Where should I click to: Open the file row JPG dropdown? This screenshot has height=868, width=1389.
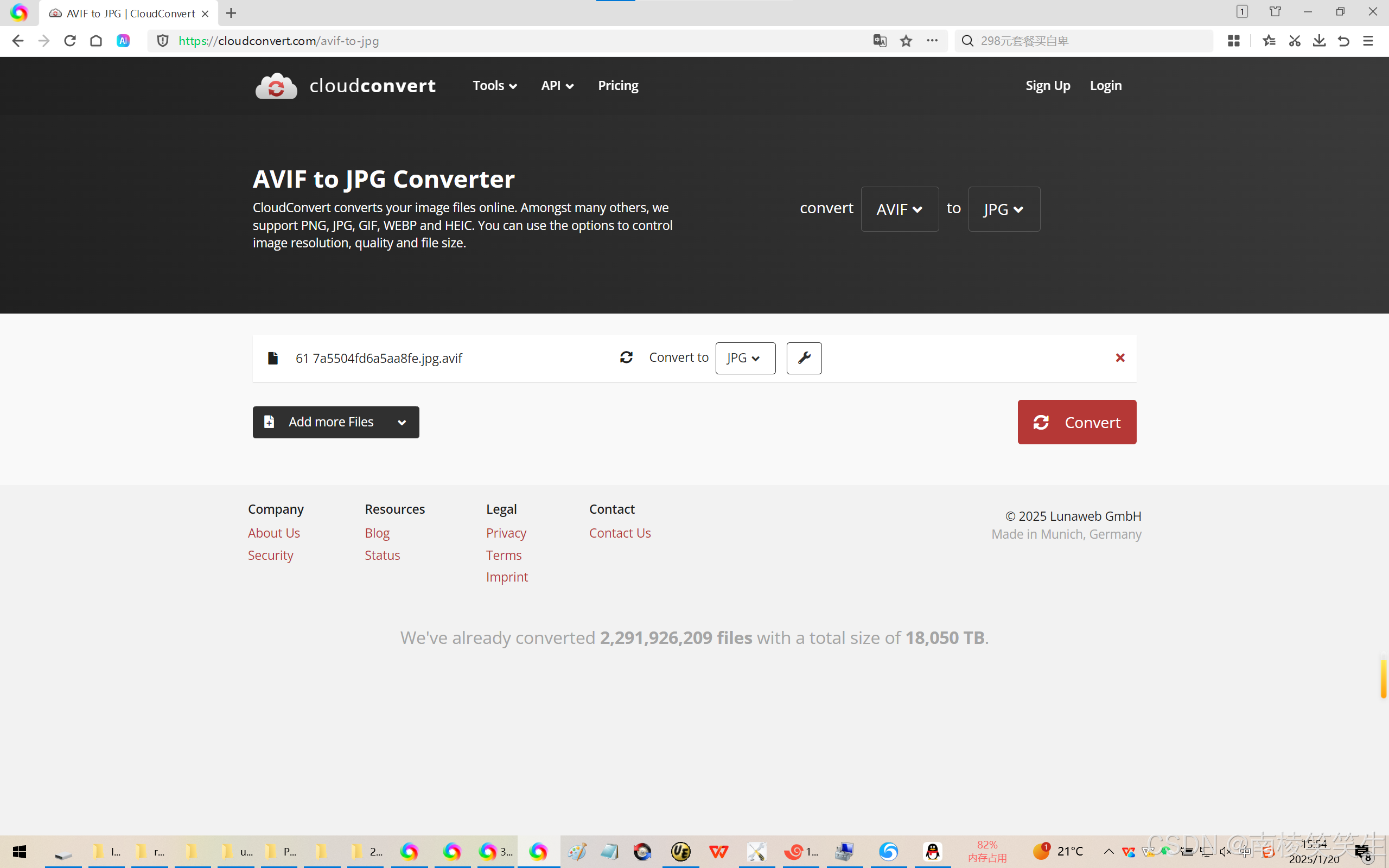pyautogui.click(x=744, y=358)
